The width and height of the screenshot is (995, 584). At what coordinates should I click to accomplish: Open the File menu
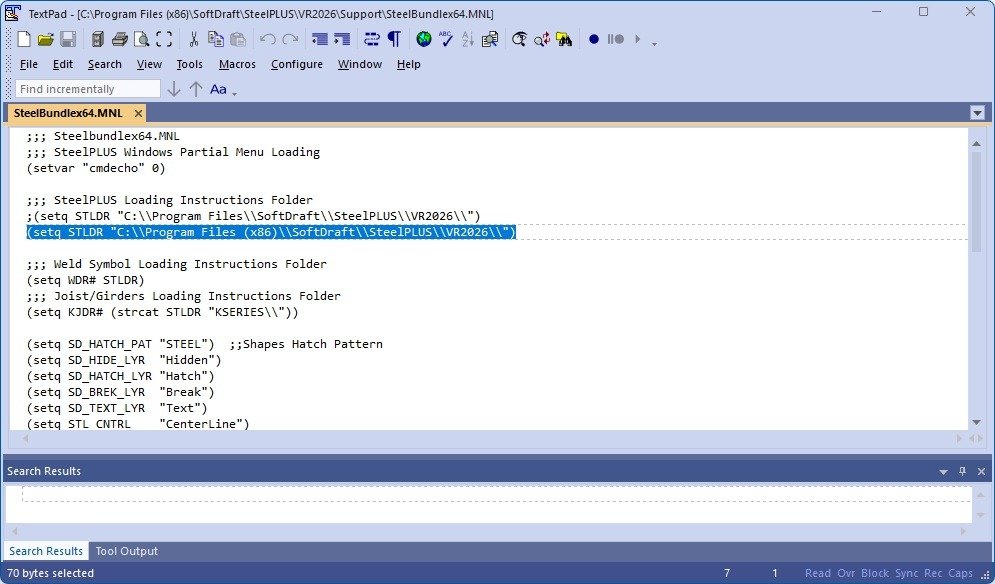pyautogui.click(x=29, y=64)
